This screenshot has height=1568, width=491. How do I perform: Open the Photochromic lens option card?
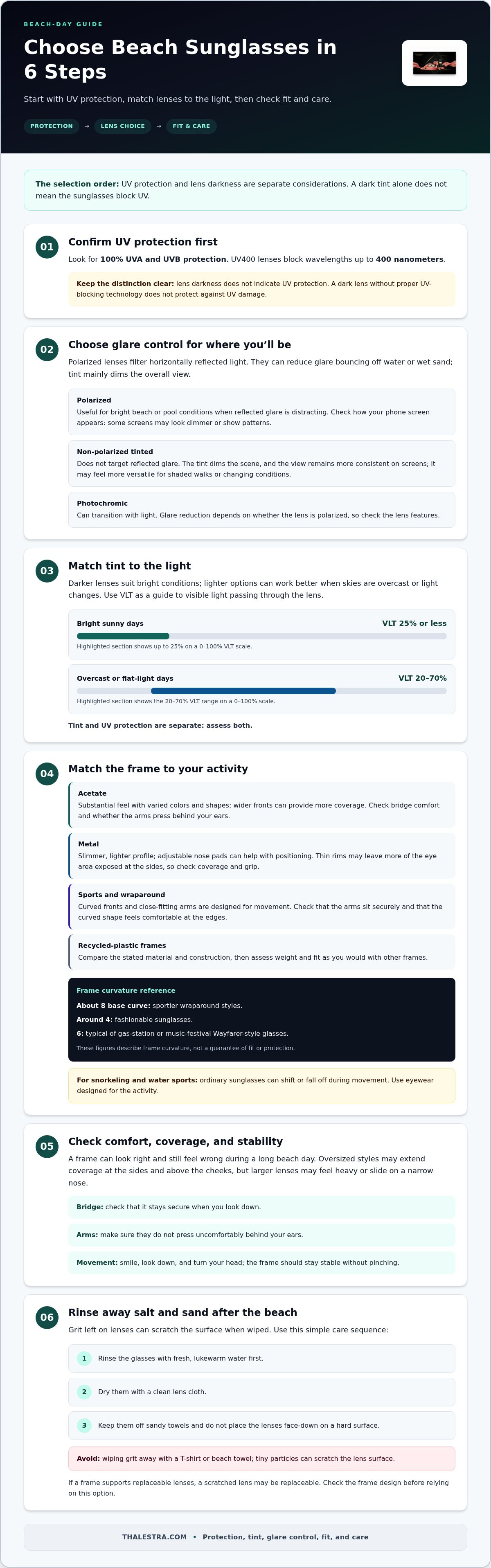point(261,509)
